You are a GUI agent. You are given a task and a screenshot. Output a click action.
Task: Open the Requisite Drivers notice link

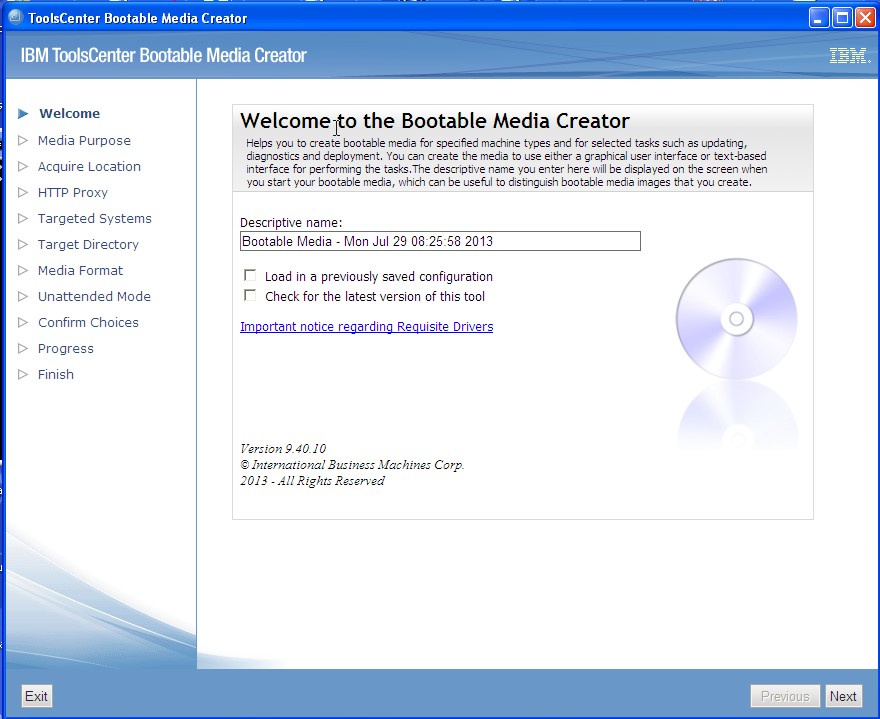[x=366, y=327]
